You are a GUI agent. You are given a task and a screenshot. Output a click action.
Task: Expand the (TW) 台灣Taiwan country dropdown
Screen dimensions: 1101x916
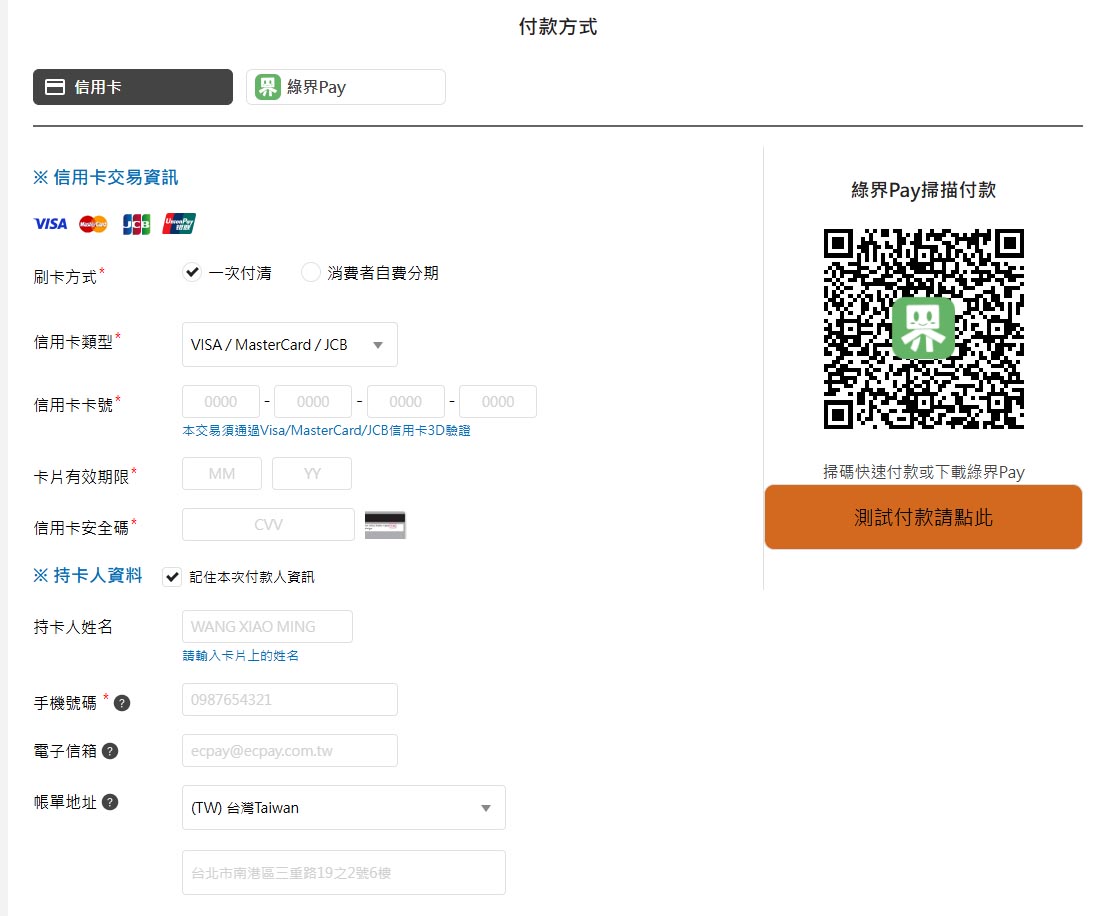(x=343, y=808)
